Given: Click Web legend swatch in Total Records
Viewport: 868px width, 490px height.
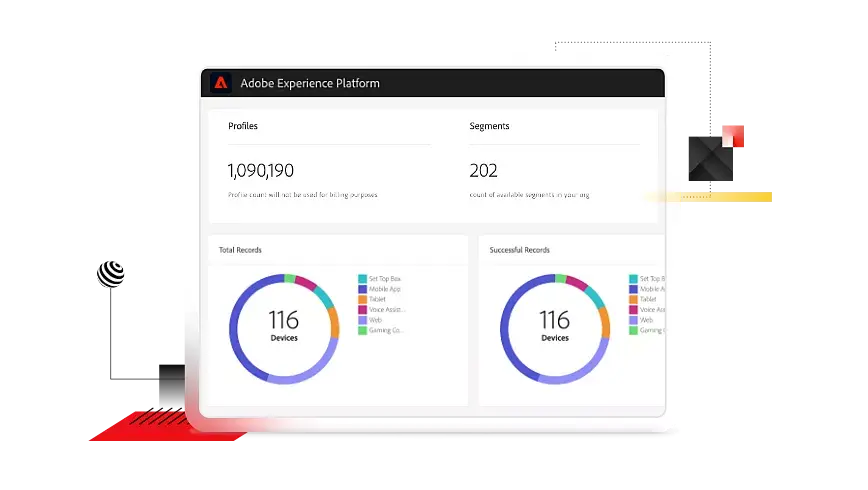Looking at the screenshot, I should point(362,320).
